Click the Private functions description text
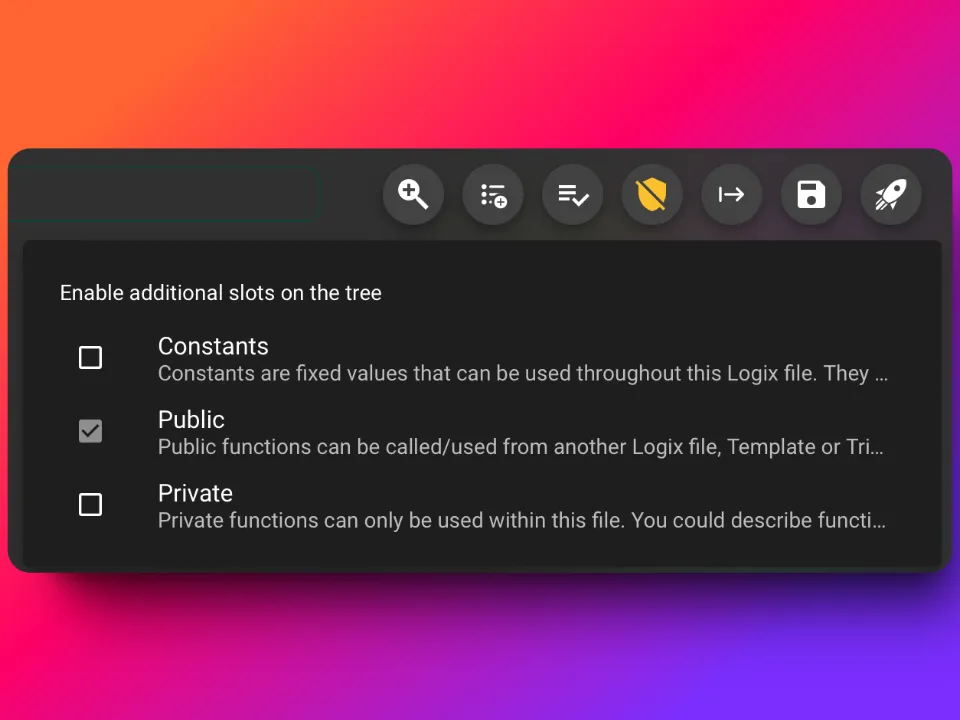This screenshot has height=720, width=960. (x=522, y=520)
